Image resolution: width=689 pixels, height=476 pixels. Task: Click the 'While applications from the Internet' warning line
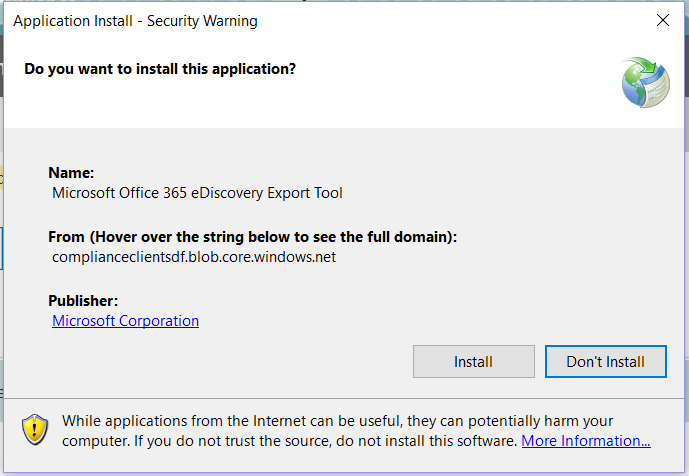tap(337, 421)
